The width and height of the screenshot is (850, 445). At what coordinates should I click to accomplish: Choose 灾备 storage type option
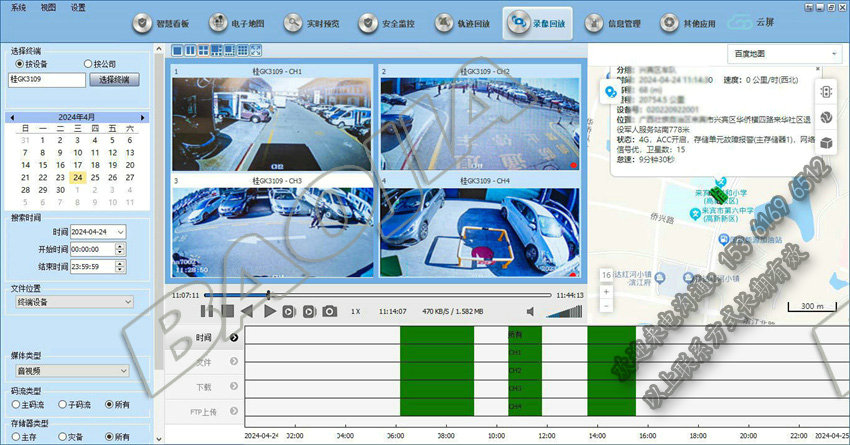(x=62, y=436)
